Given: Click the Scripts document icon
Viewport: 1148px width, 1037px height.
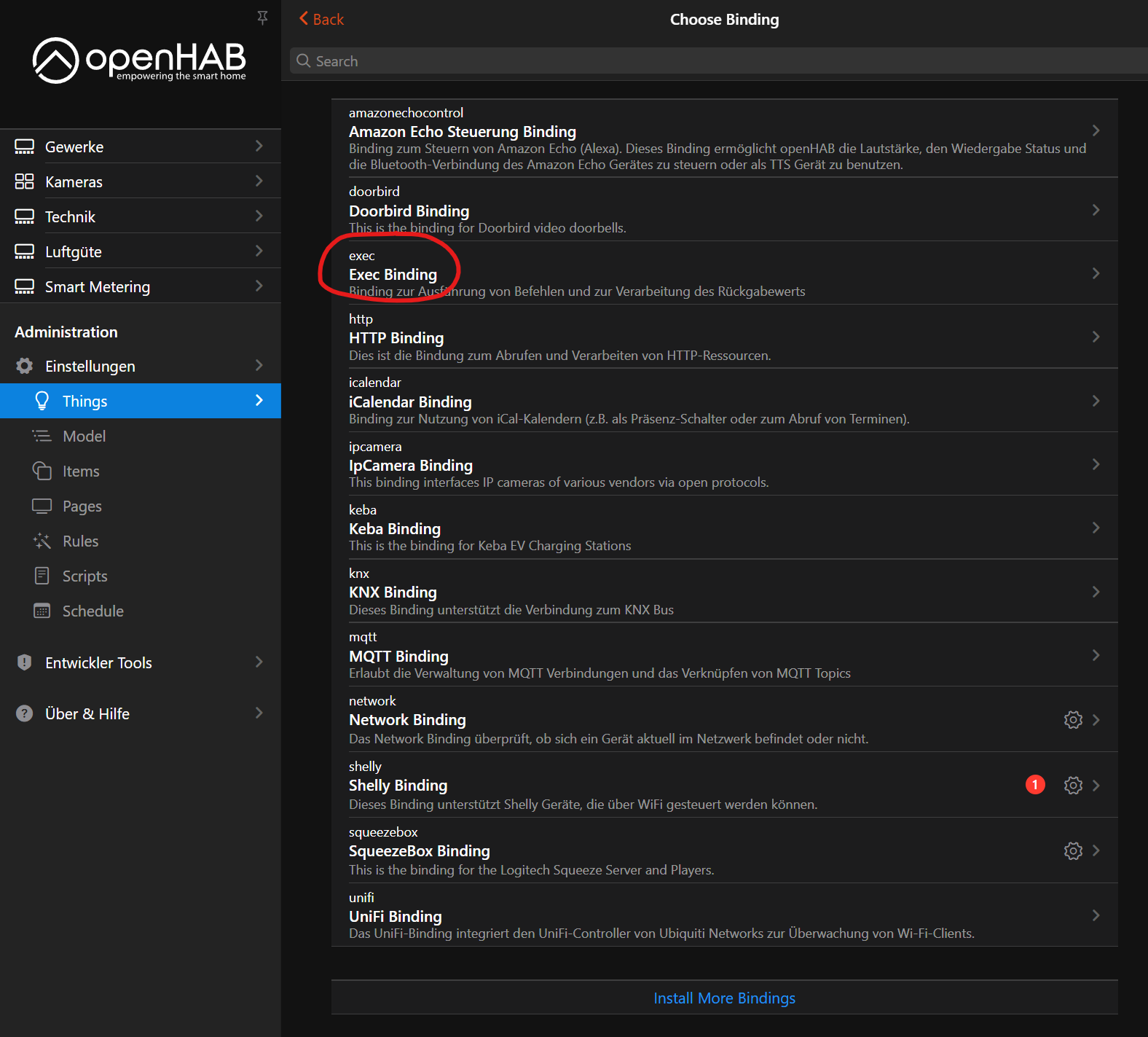Looking at the screenshot, I should pyautogui.click(x=42, y=576).
